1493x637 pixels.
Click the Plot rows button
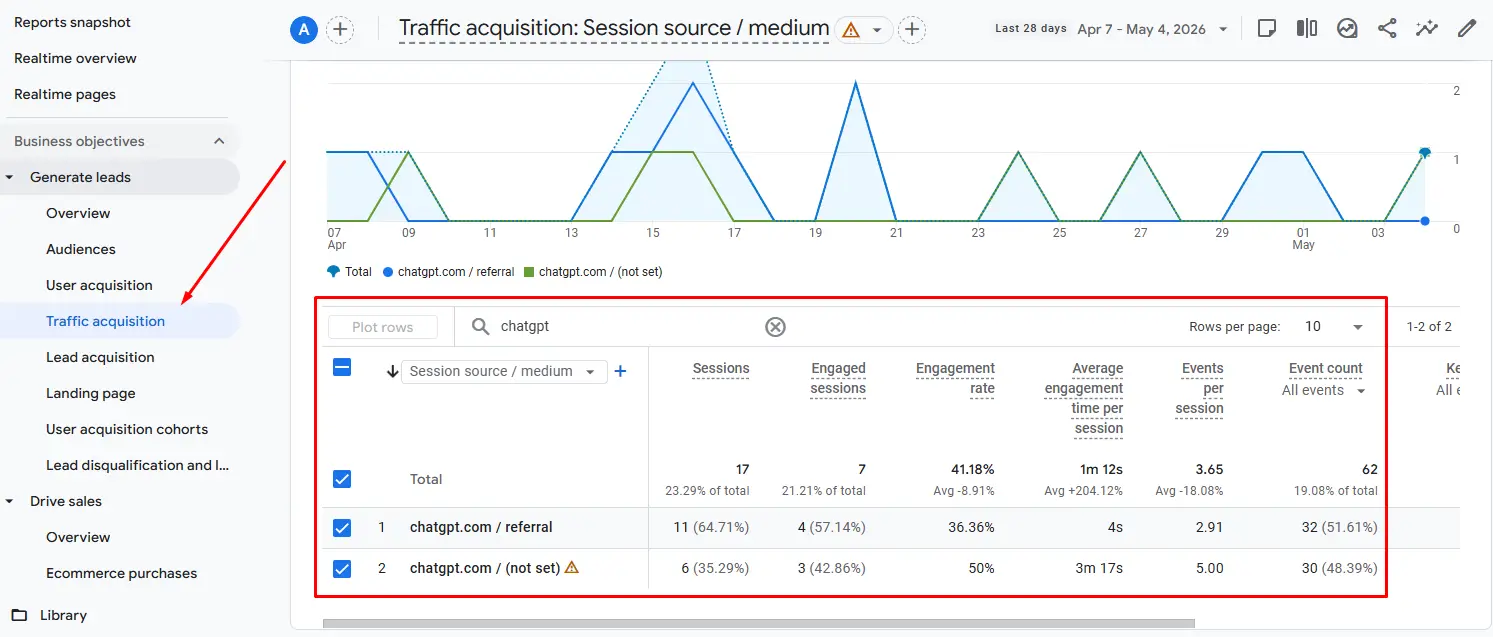click(x=383, y=327)
